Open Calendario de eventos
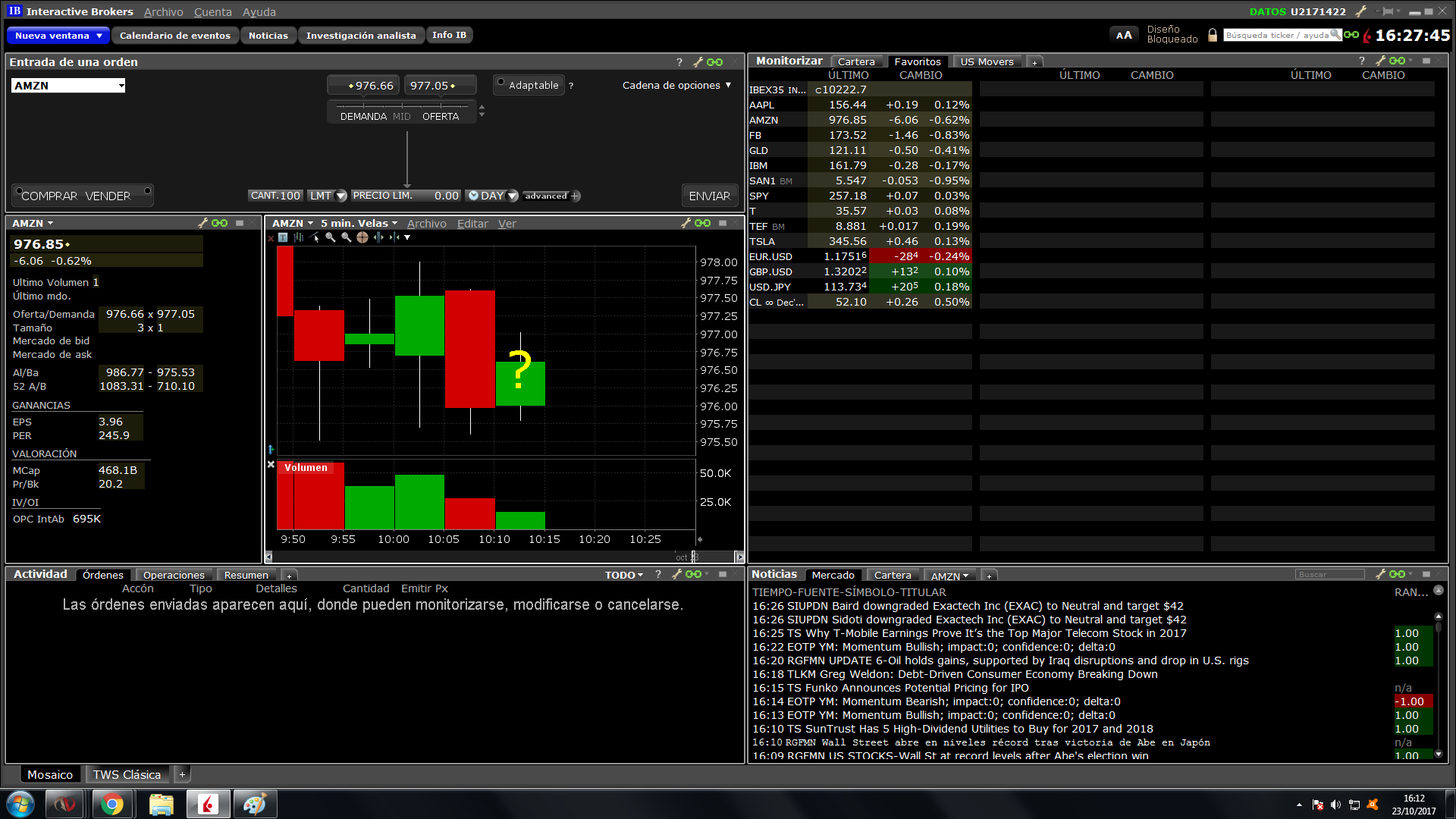Viewport: 1456px width, 819px height. pos(175,36)
